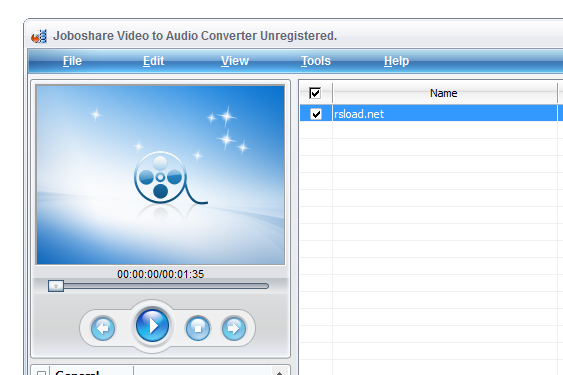Go to previous item with left arrow button
Image resolution: width=563 pixels, height=375 pixels.
103,328
